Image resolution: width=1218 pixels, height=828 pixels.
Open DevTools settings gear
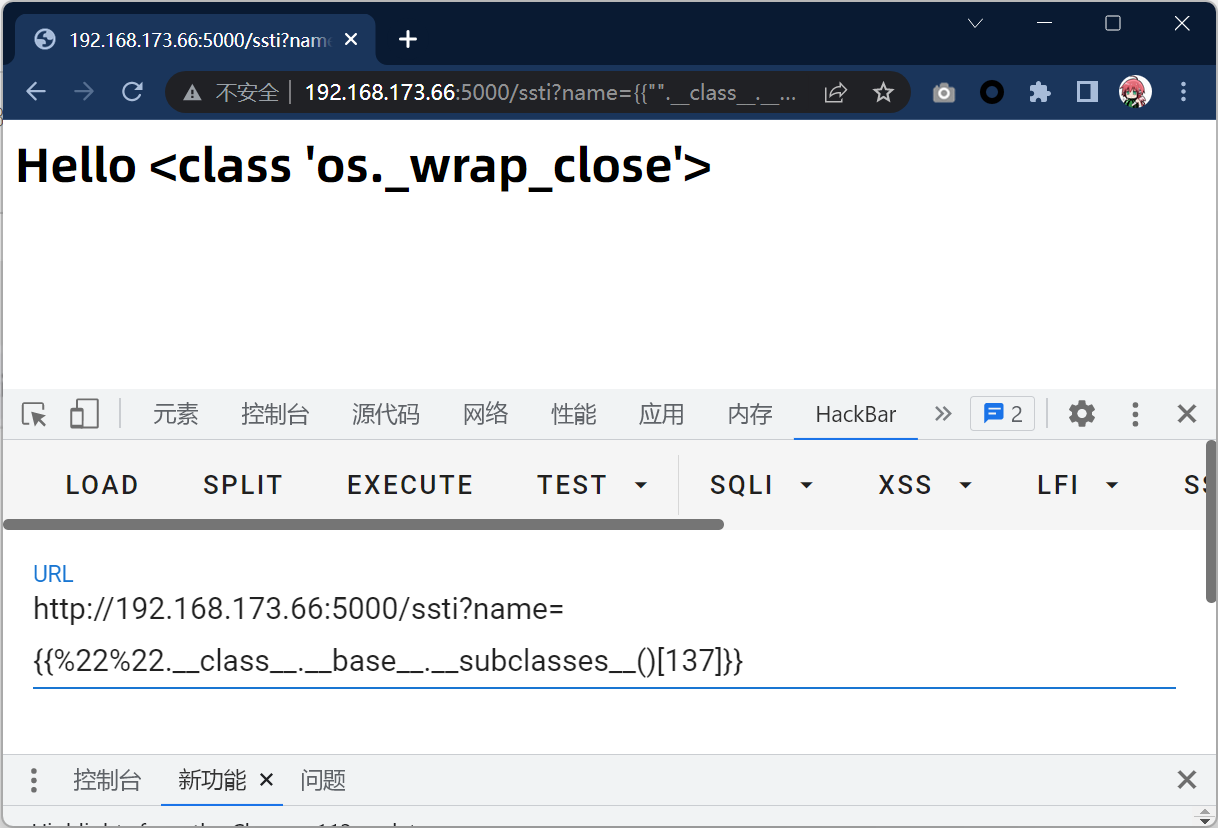coord(1082,414)
